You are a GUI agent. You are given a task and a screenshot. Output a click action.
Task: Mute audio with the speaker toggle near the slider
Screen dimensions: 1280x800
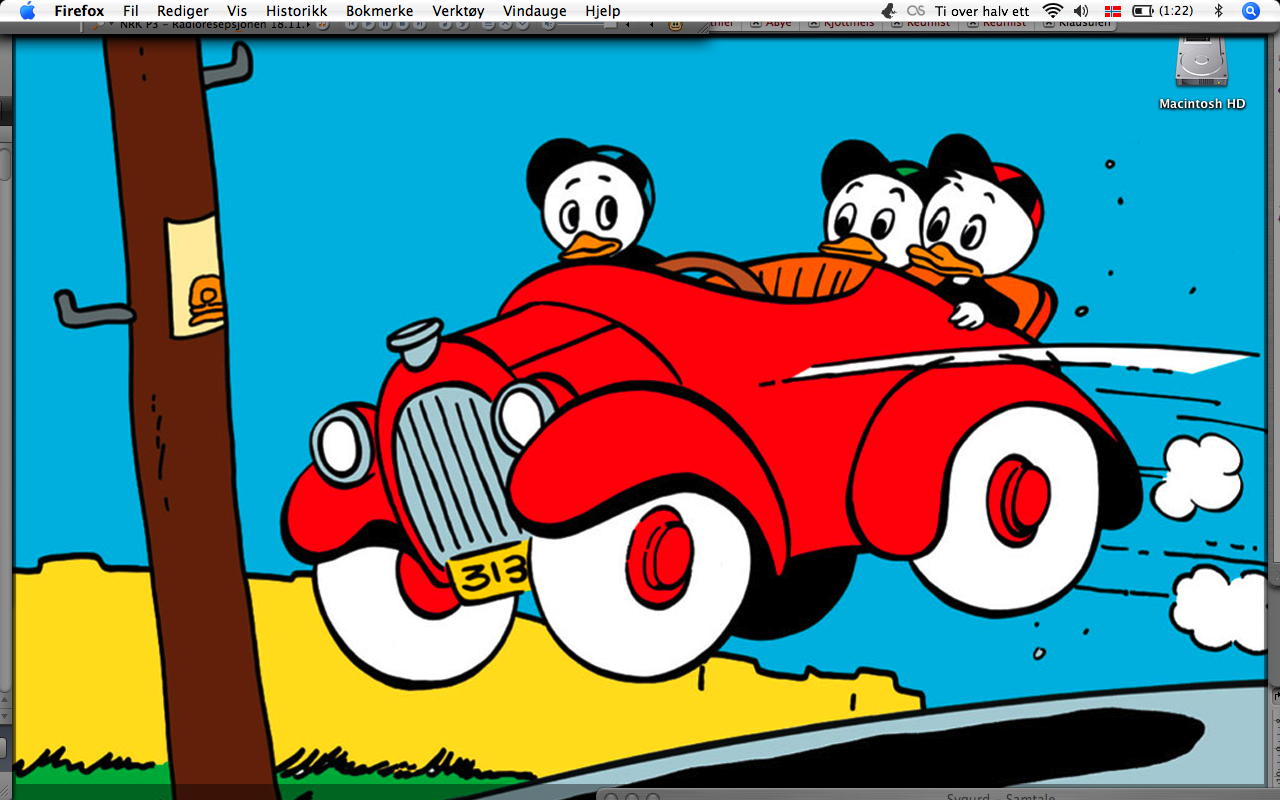click(x=548, y=25)
